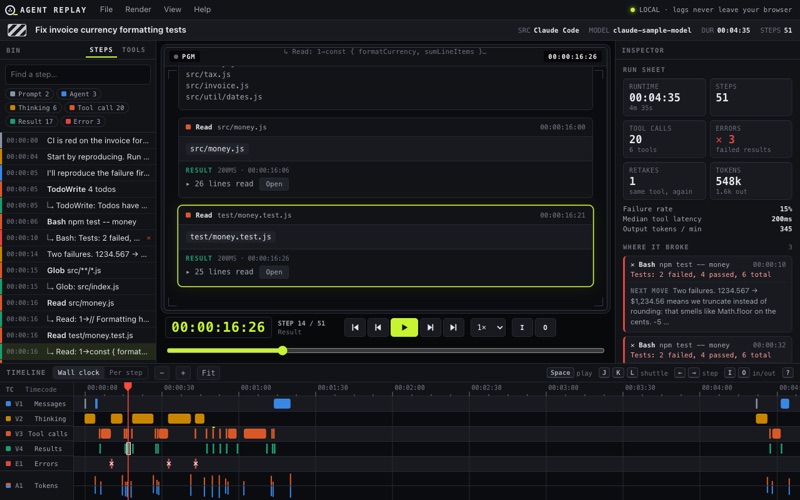Open the Render menu
800x500 pixels.
(138, 9)
